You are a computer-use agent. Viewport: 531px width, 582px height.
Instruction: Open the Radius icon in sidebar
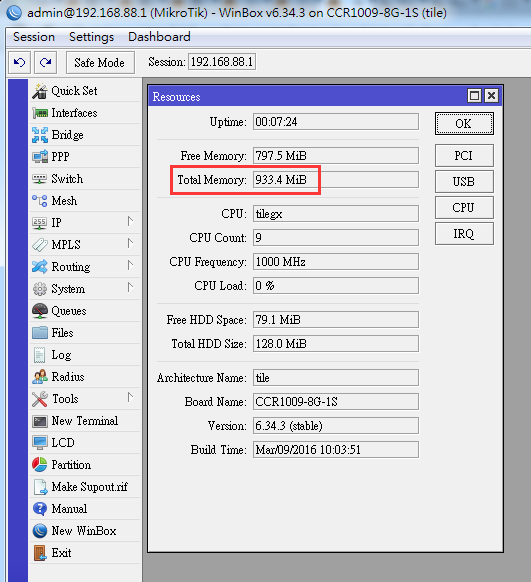click(x=40, y=377)
